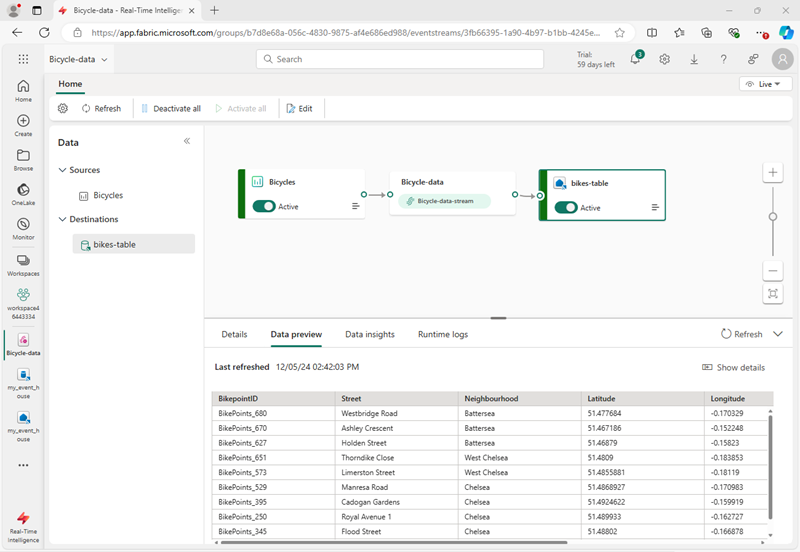Go to Home in left sidebar
The width and height of the screenshot is (800, 552).
tap(23, 91)
